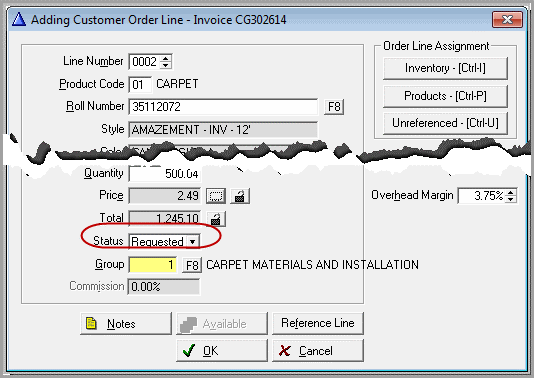Open Notes for this order line
Screen dimensions: 534x378
(x=126, y=324)
